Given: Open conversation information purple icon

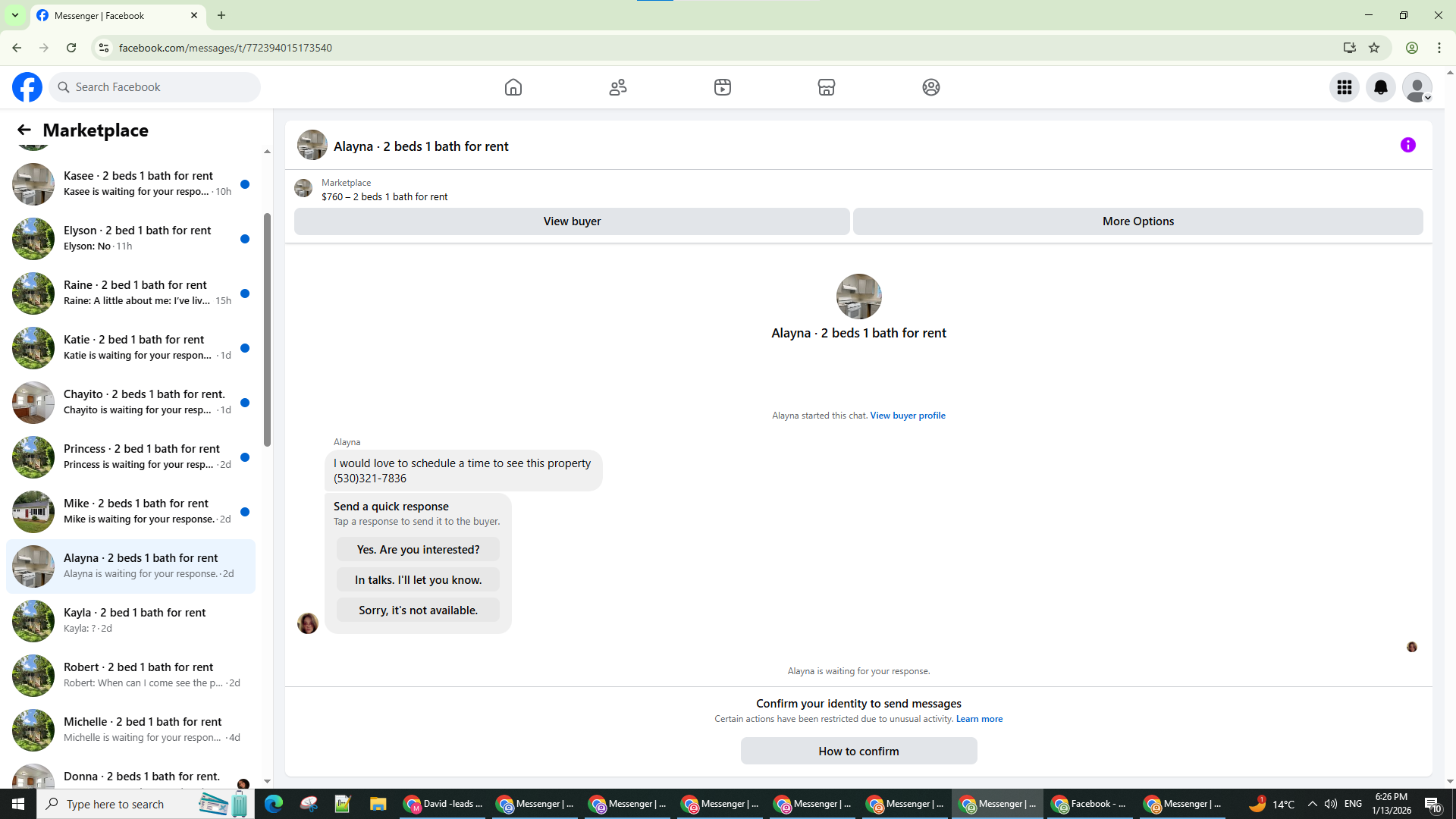Looking at the screenshot, I should tap(1408, 145).
